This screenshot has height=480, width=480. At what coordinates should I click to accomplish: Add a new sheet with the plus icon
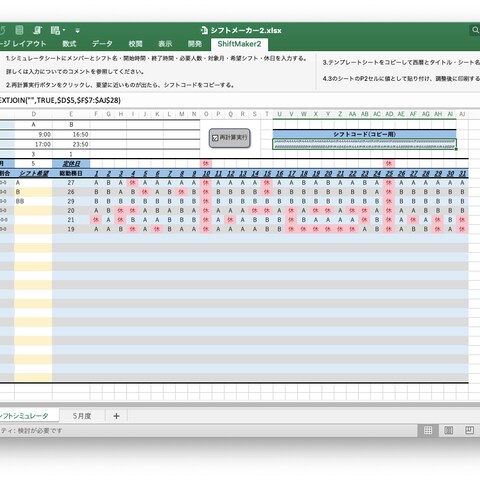(116, 416)
